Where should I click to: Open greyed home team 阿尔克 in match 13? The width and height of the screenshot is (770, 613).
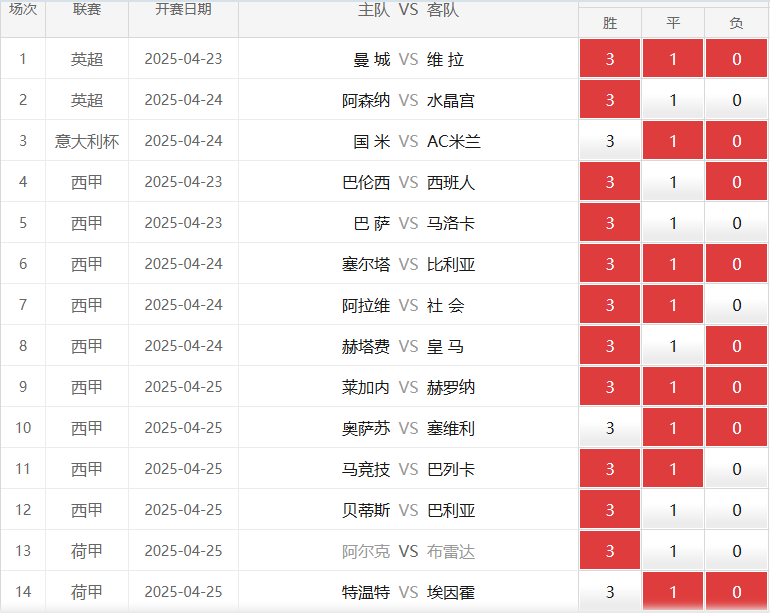(x=366, y=552)
